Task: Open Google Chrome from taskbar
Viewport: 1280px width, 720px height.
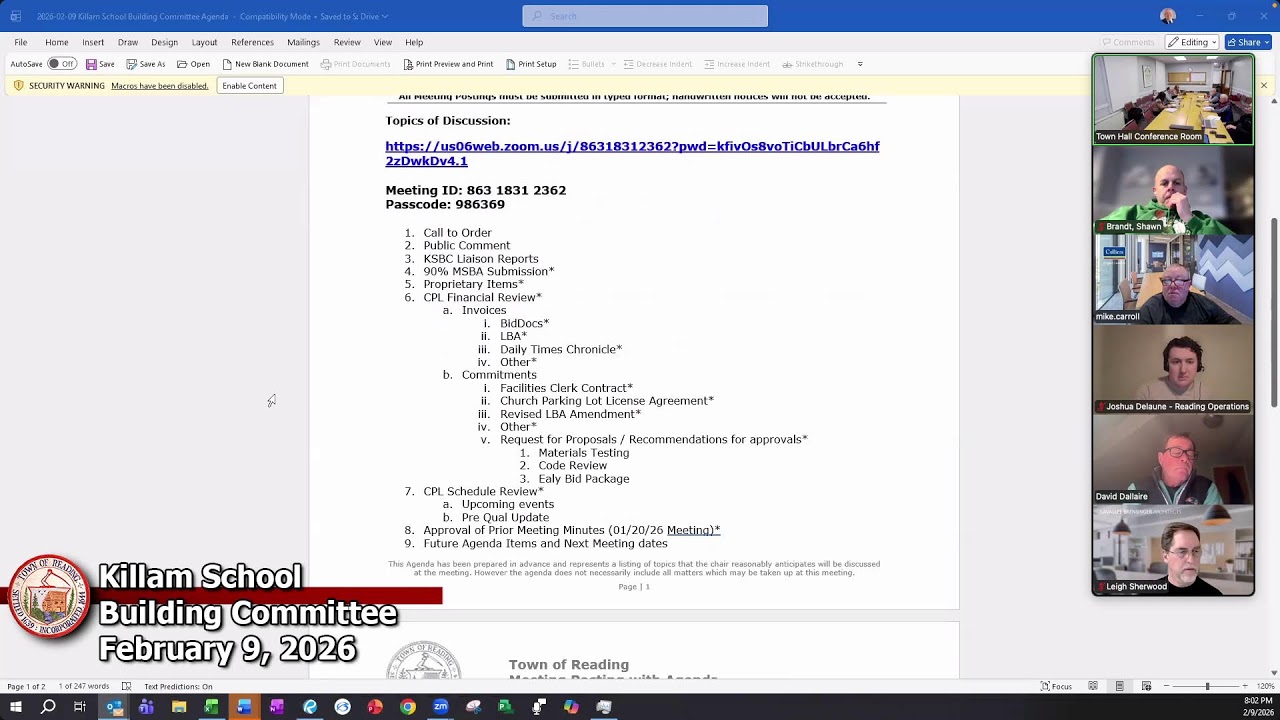Action: pos(408,707)
